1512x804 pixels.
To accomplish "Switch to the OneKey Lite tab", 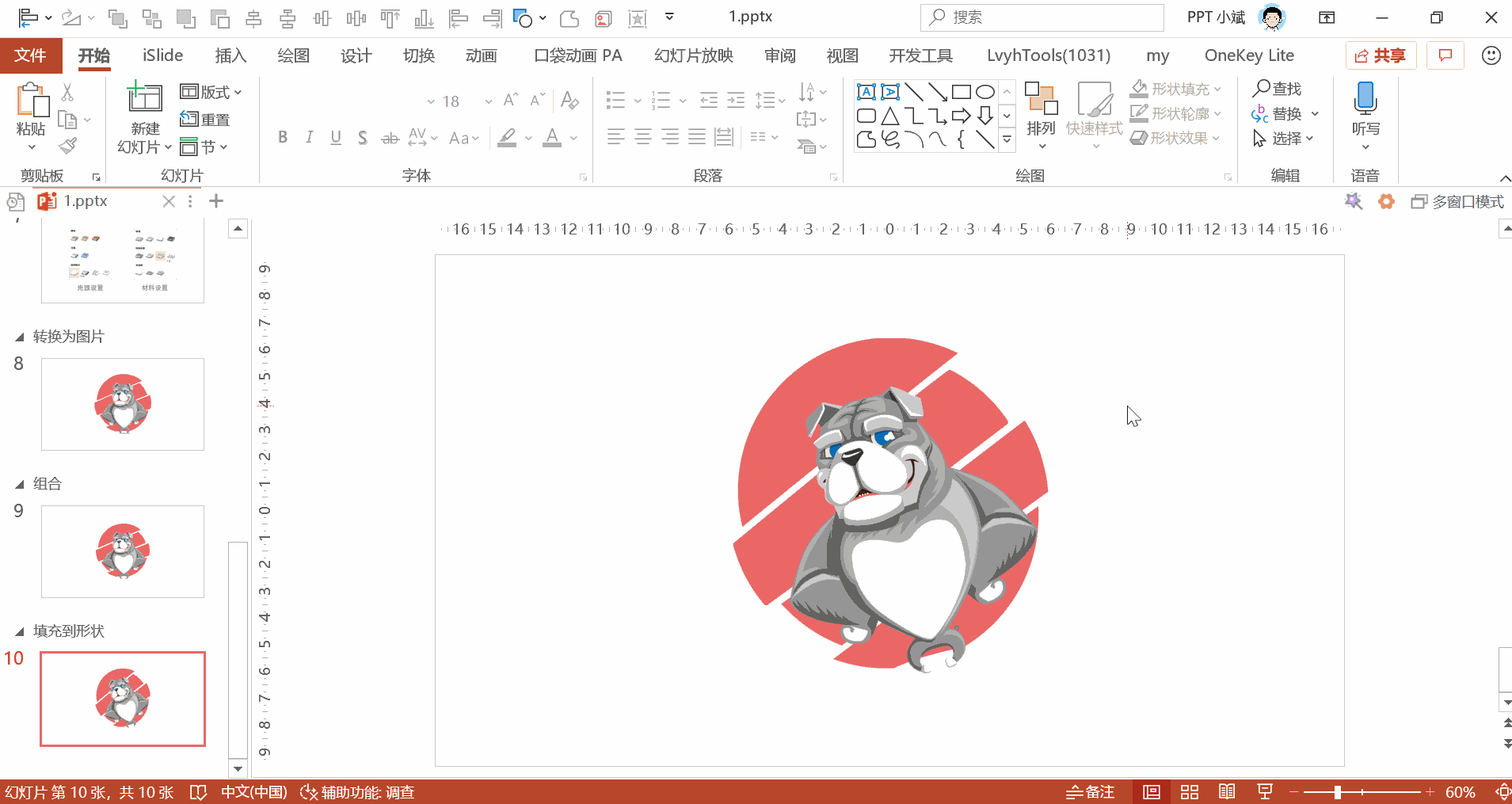I will [x=1249, y=55].
